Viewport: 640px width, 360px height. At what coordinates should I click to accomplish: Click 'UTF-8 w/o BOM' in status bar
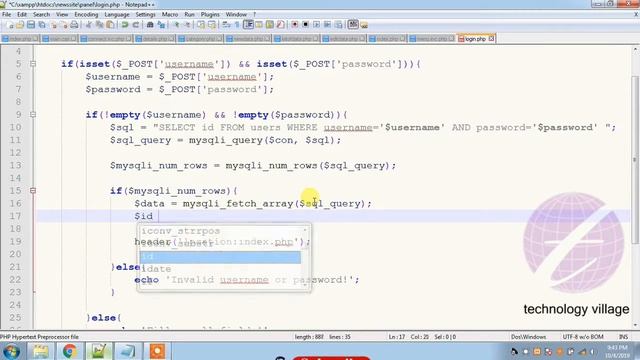tap(583, 337)
